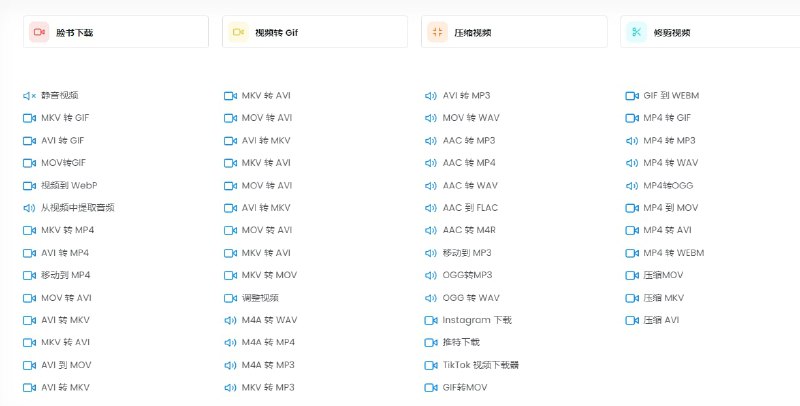The image size is (800, 406).
Task: Select the 压缩 MKV link
Action: 663,298
